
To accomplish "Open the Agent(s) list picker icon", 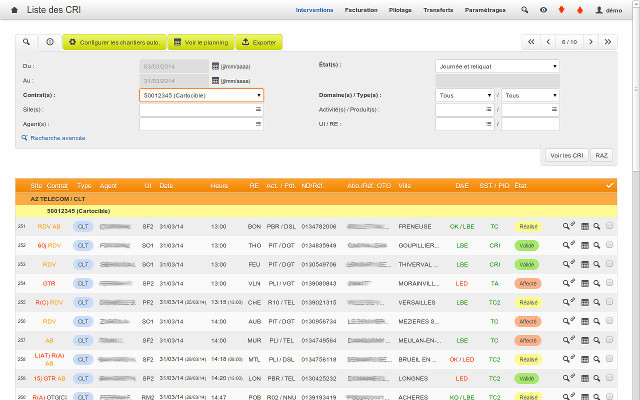I will click(258, 124).
